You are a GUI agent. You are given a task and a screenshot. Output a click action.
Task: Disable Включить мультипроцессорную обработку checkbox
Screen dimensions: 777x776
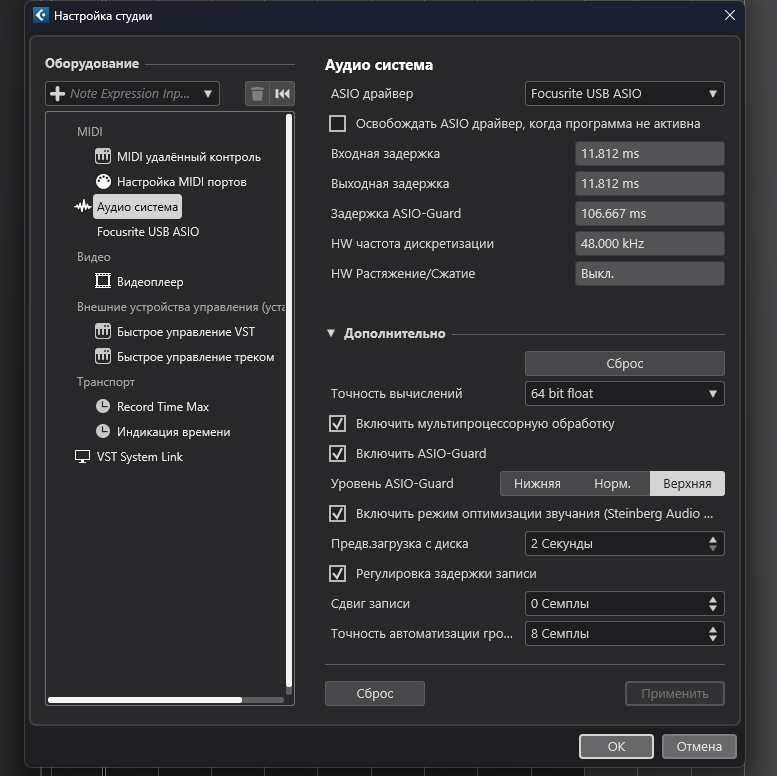click(x=337, y=424)
